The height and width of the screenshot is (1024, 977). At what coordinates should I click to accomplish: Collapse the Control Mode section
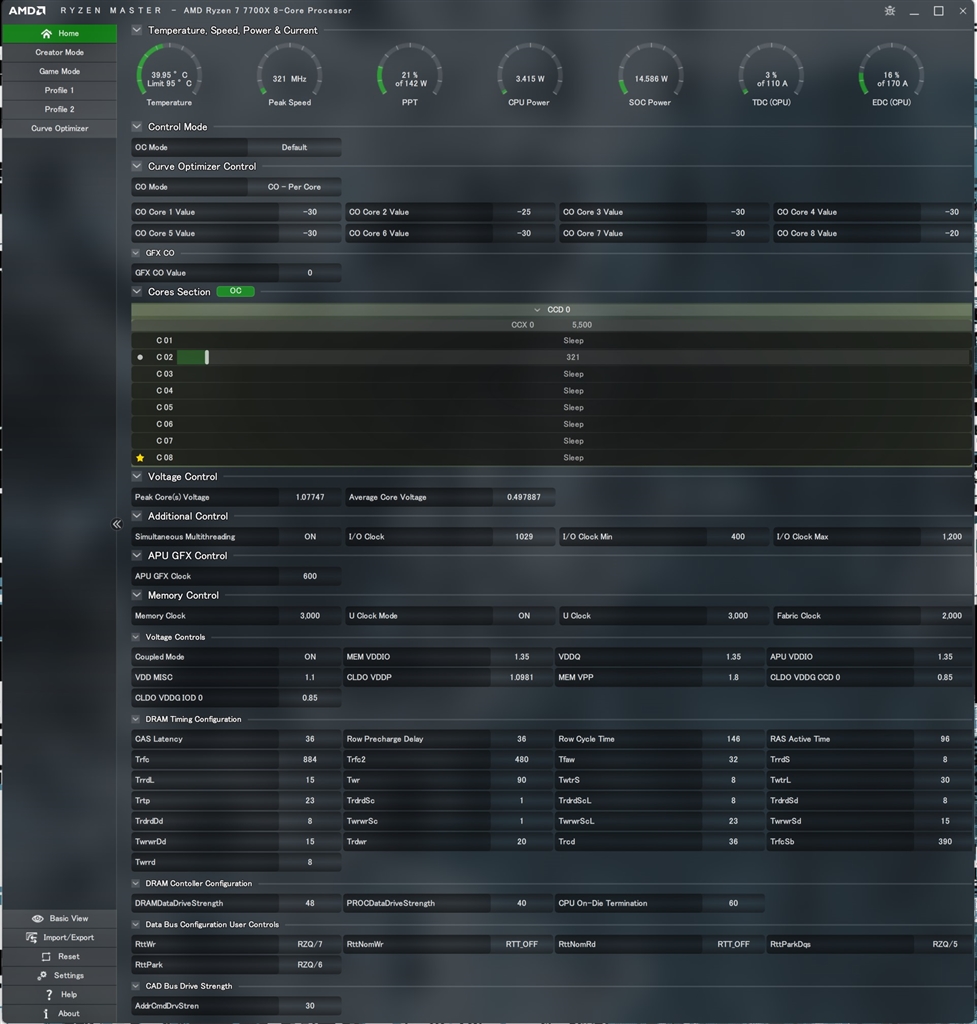pos(136,127)
